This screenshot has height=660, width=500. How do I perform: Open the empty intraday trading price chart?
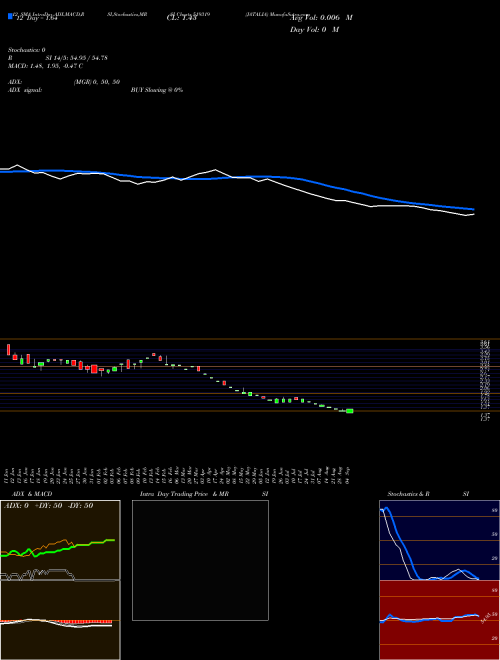[x=200, y=560]
